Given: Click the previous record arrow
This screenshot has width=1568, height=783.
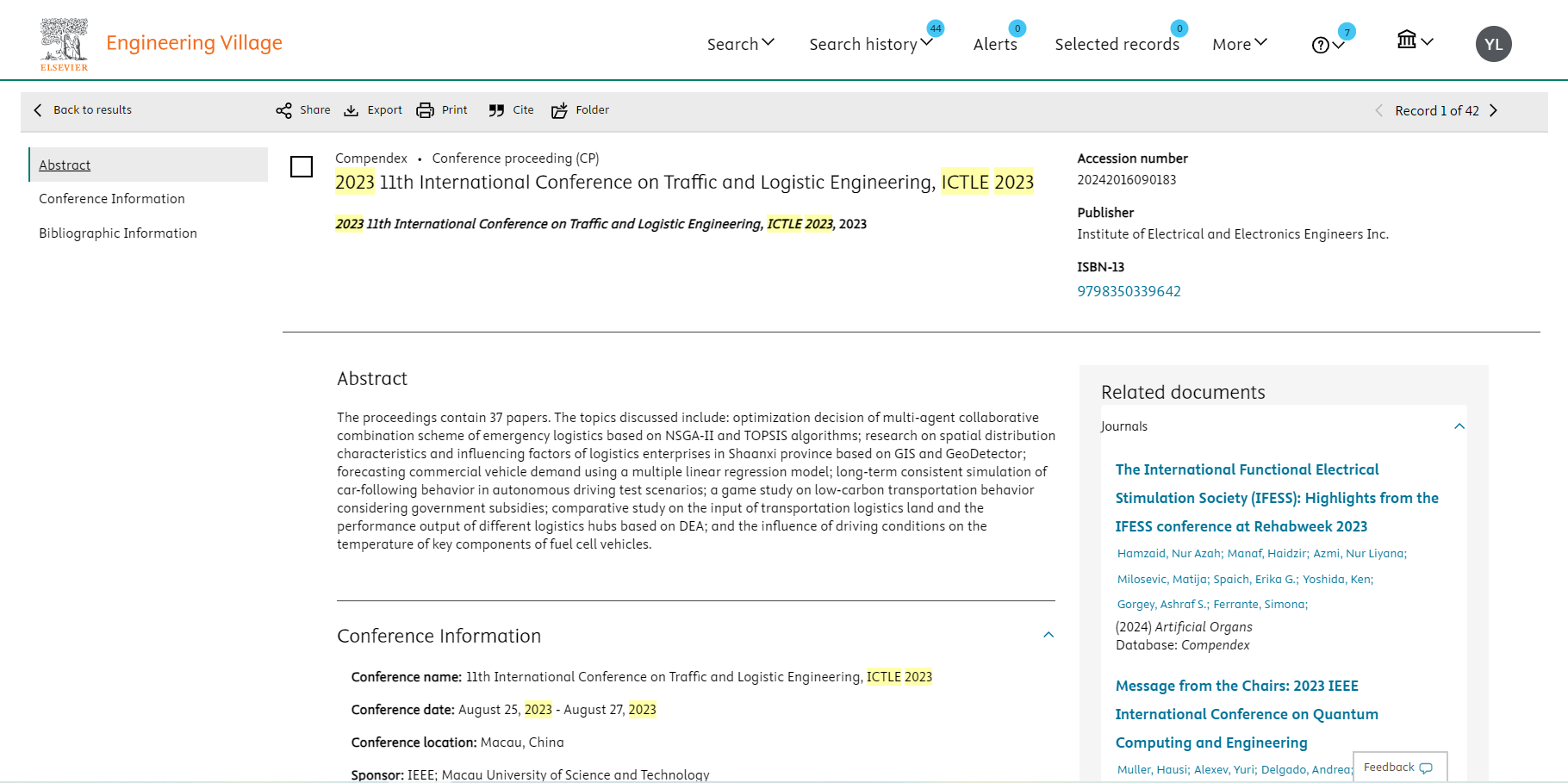Looking at the screenshot, I should 1378,110.
